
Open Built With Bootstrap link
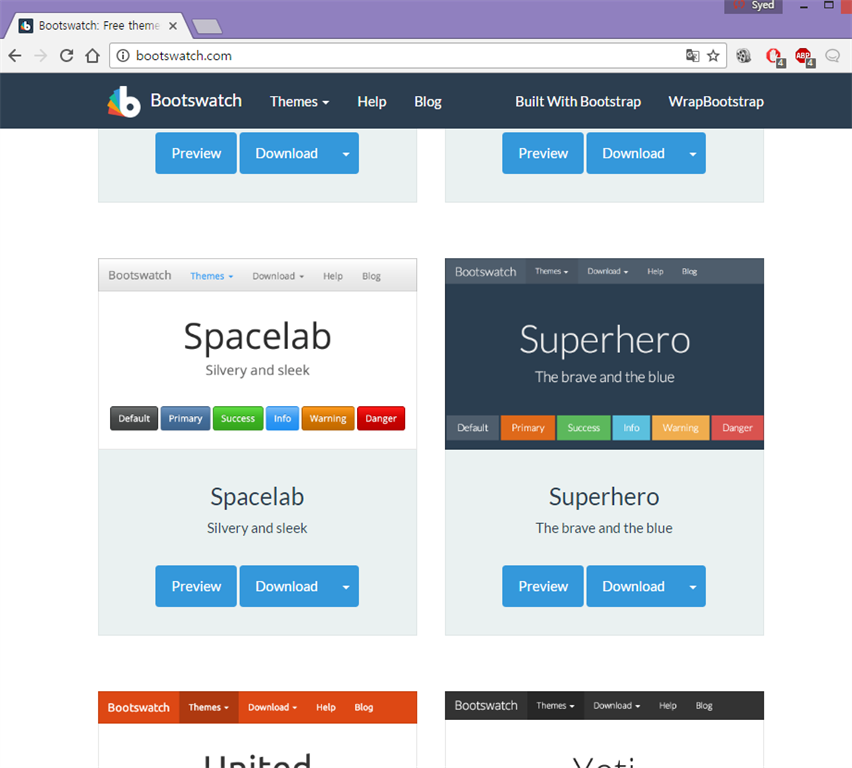(x=578, y=102)
